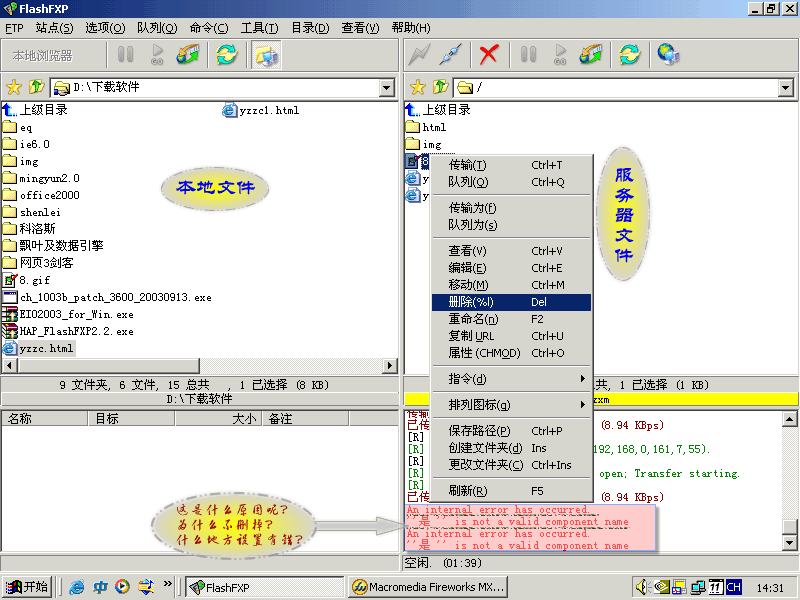
Task: Select remote folder html
Action: coord(427,127)
